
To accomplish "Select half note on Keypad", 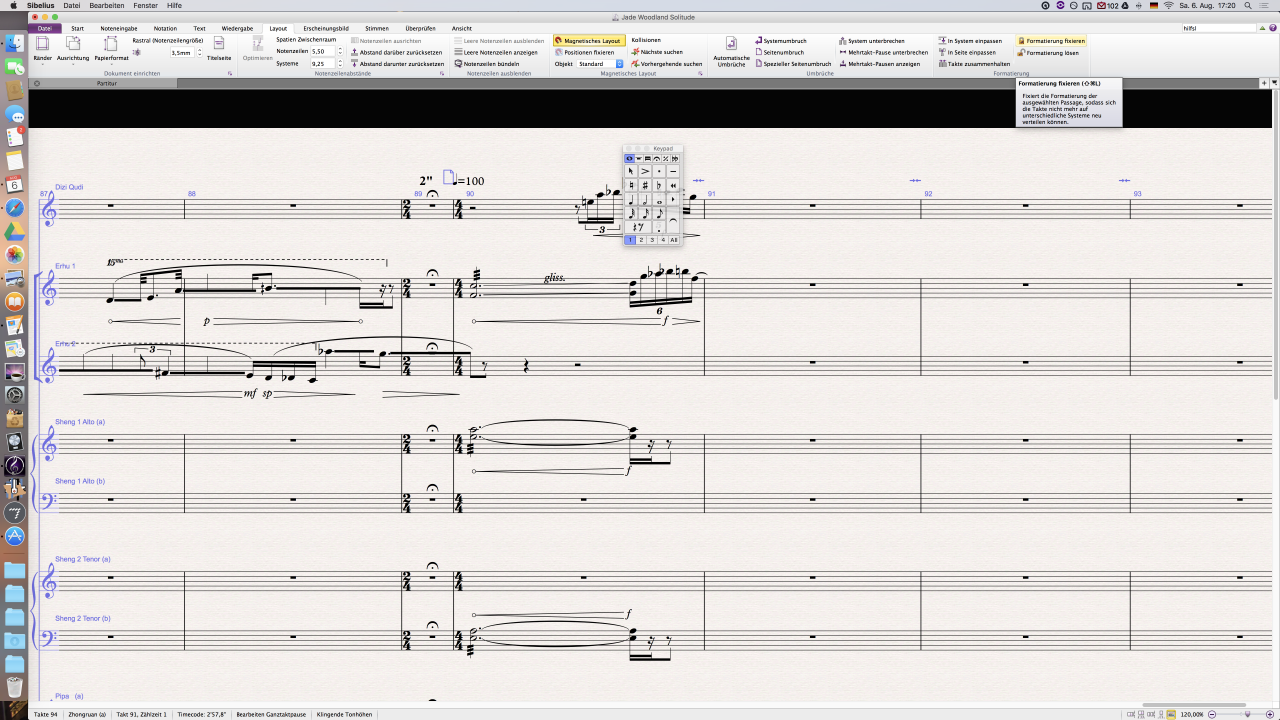I will point(645,199).
